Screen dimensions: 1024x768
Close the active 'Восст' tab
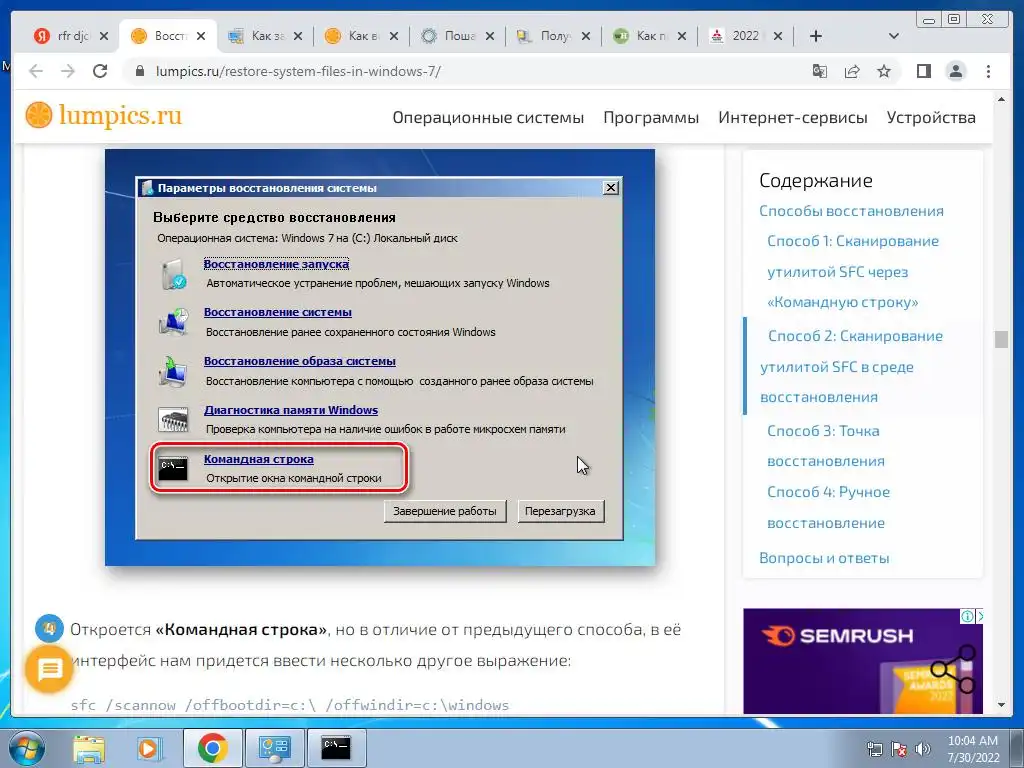(201, 36)
